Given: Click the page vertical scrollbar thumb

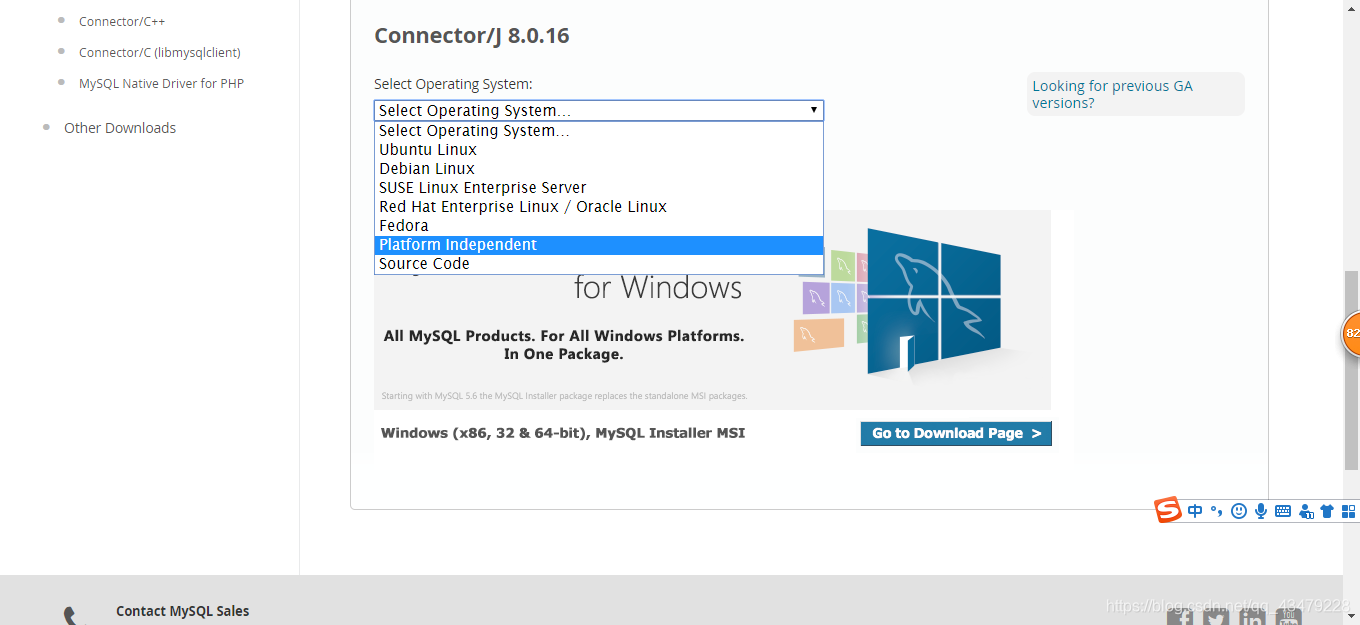Looking at the screenshot, I should 1351,370.
